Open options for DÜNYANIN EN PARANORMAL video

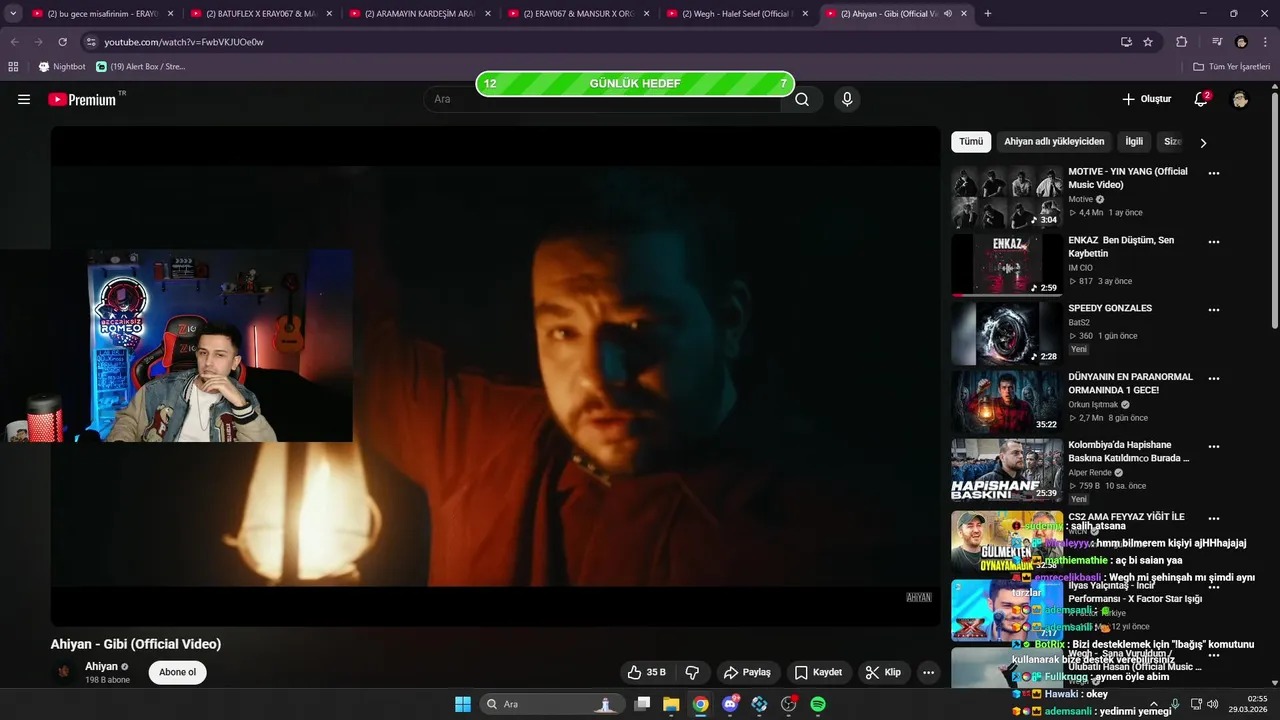click(1214, 379)
